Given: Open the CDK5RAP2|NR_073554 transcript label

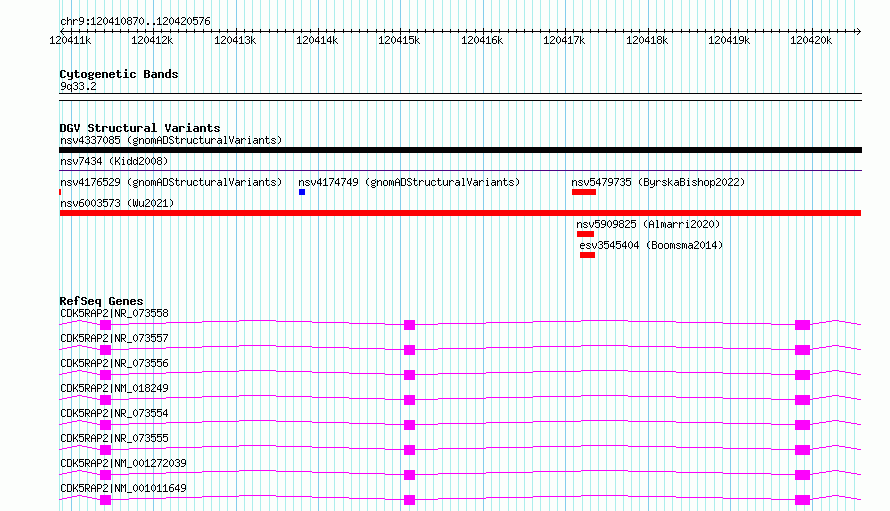Looking at the screenshot, I should tap(114, 413).
